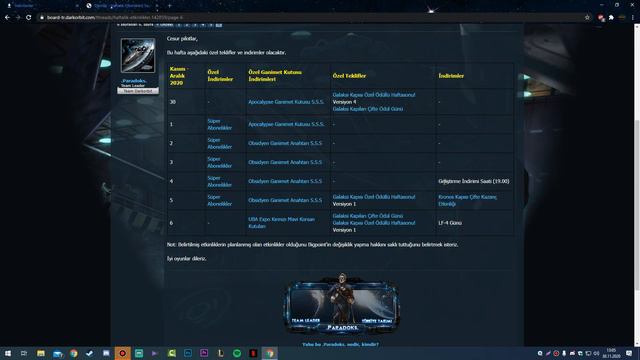The width and height of the screenshot is (640, 360).
Task: Open the .Paradoks. profile avatar
Action: click(138, 56)
